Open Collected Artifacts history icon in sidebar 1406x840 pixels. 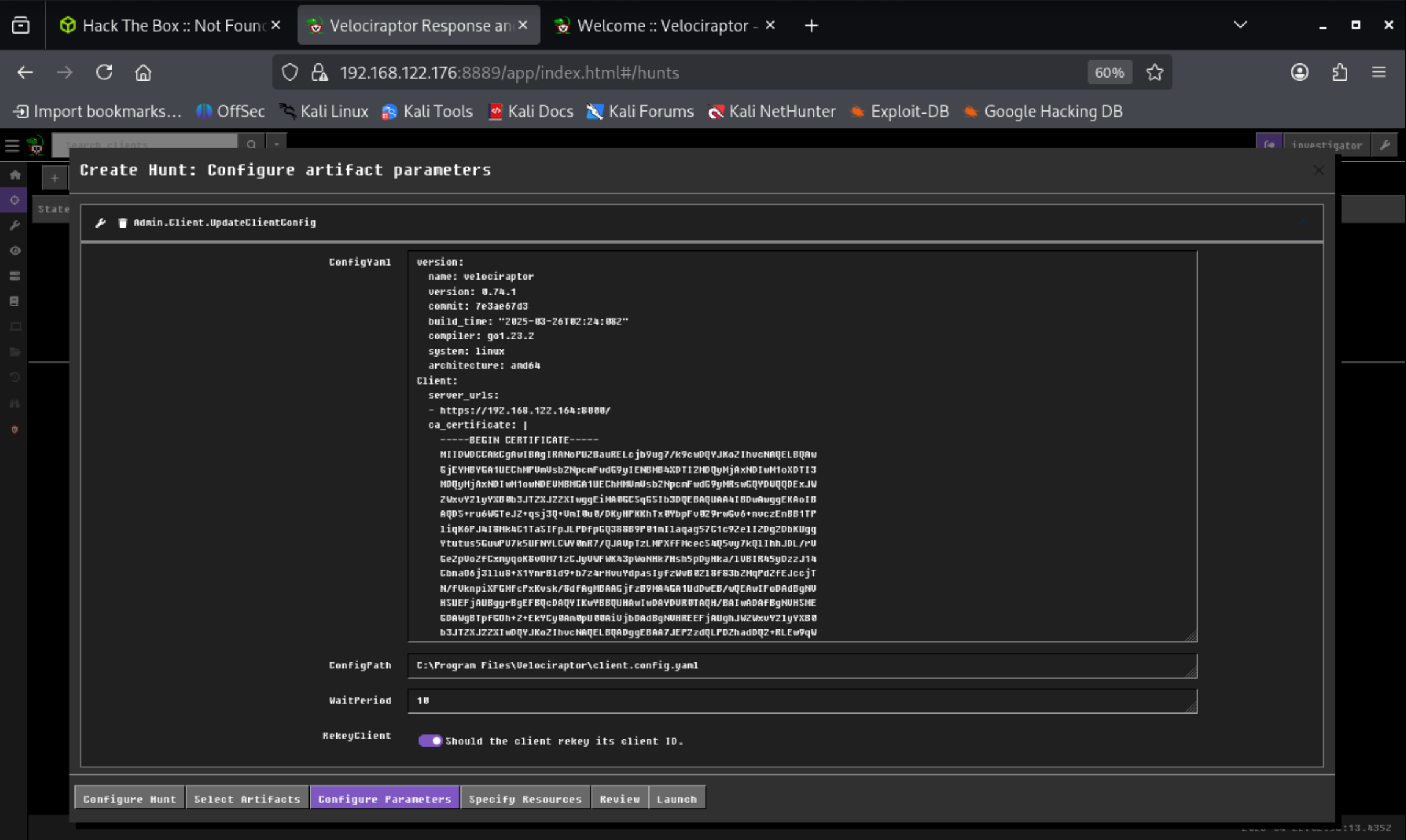pos(15,377)
